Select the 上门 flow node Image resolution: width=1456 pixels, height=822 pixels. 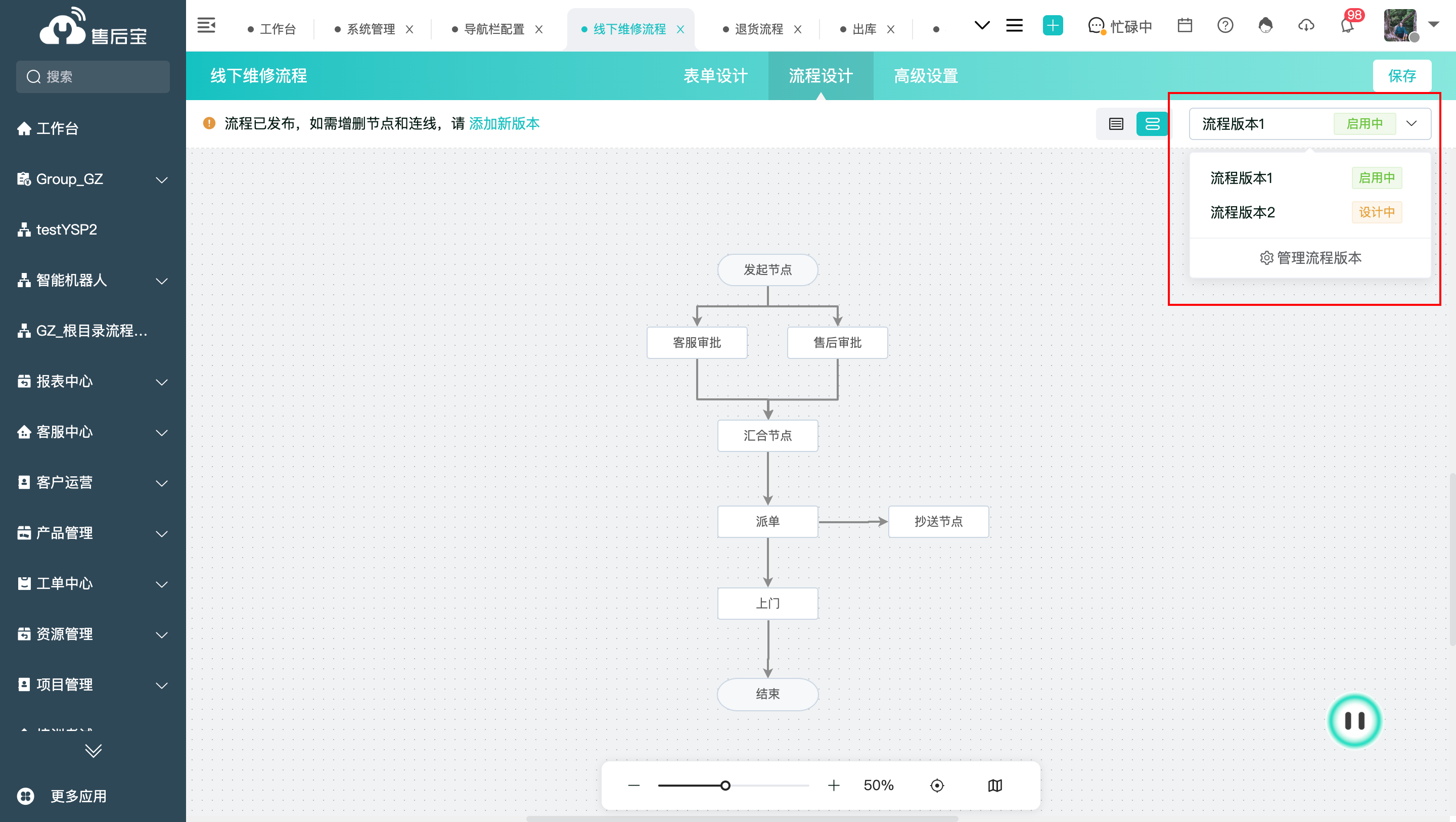(767, 603)
